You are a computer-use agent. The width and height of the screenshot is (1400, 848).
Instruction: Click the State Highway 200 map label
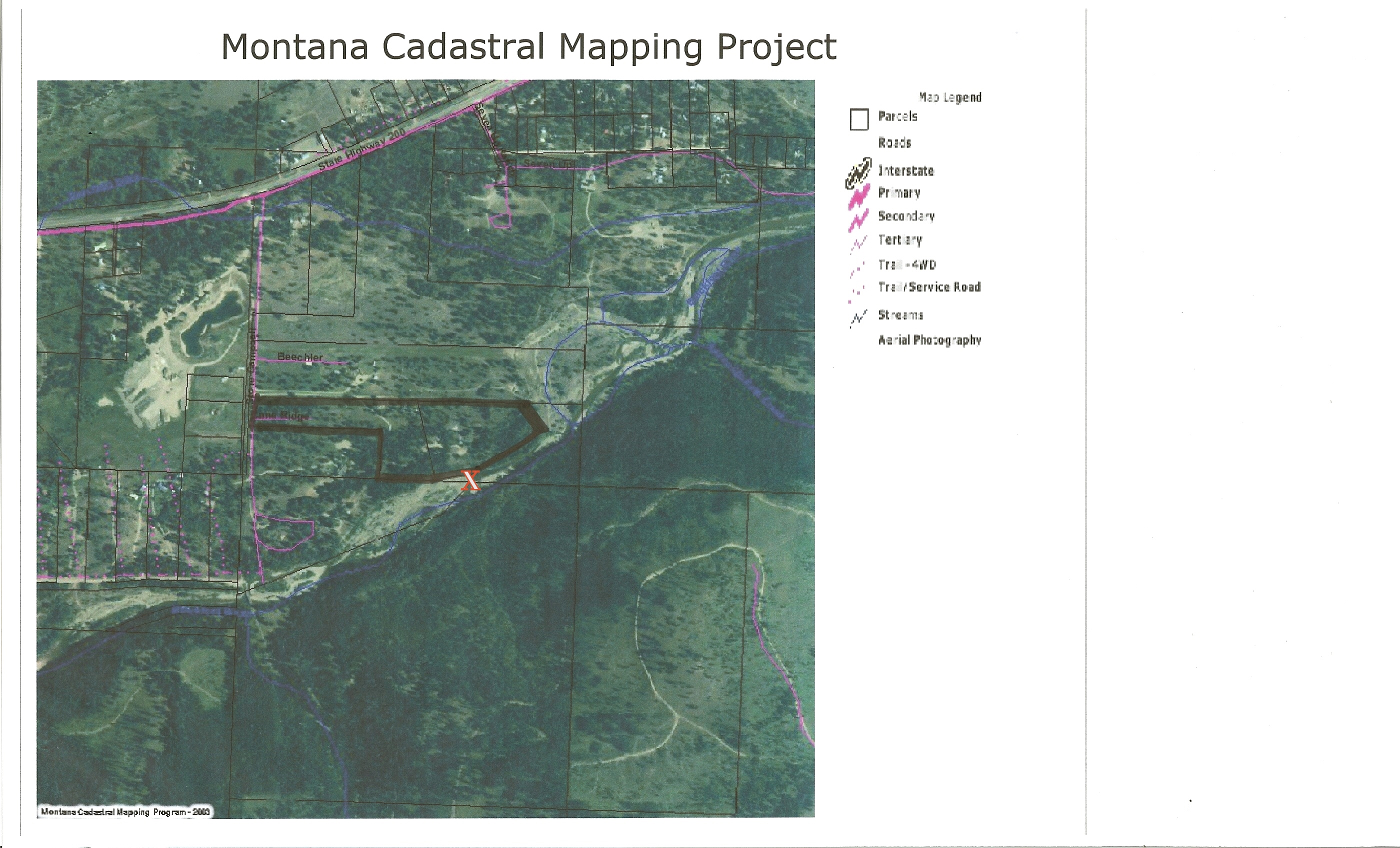click(361, 150)
